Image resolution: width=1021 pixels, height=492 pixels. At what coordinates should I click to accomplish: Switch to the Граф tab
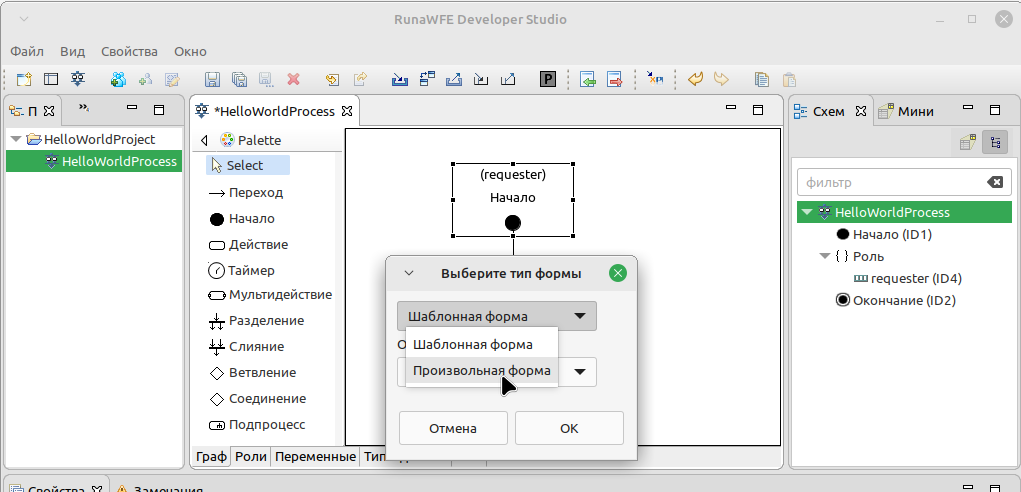(x=212, y=457)
